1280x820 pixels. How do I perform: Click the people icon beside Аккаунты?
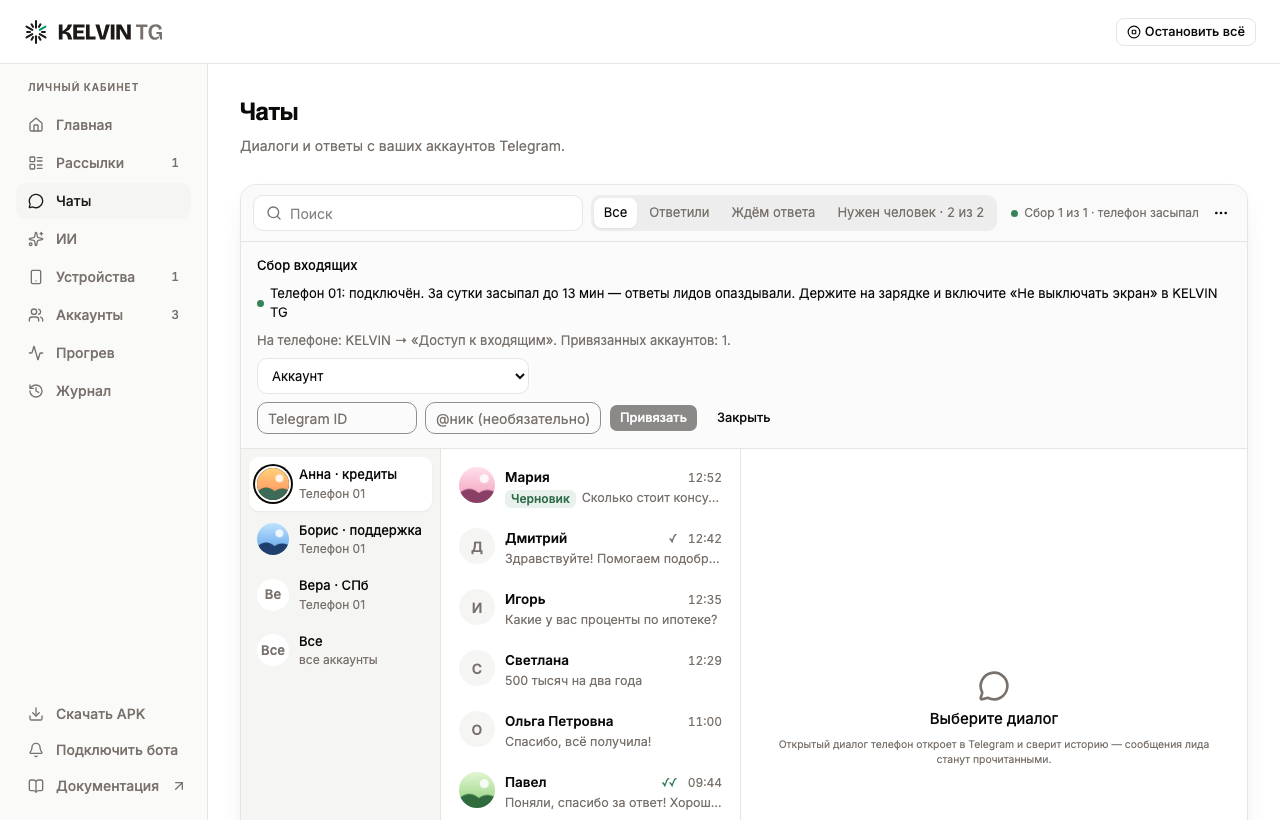36,315
